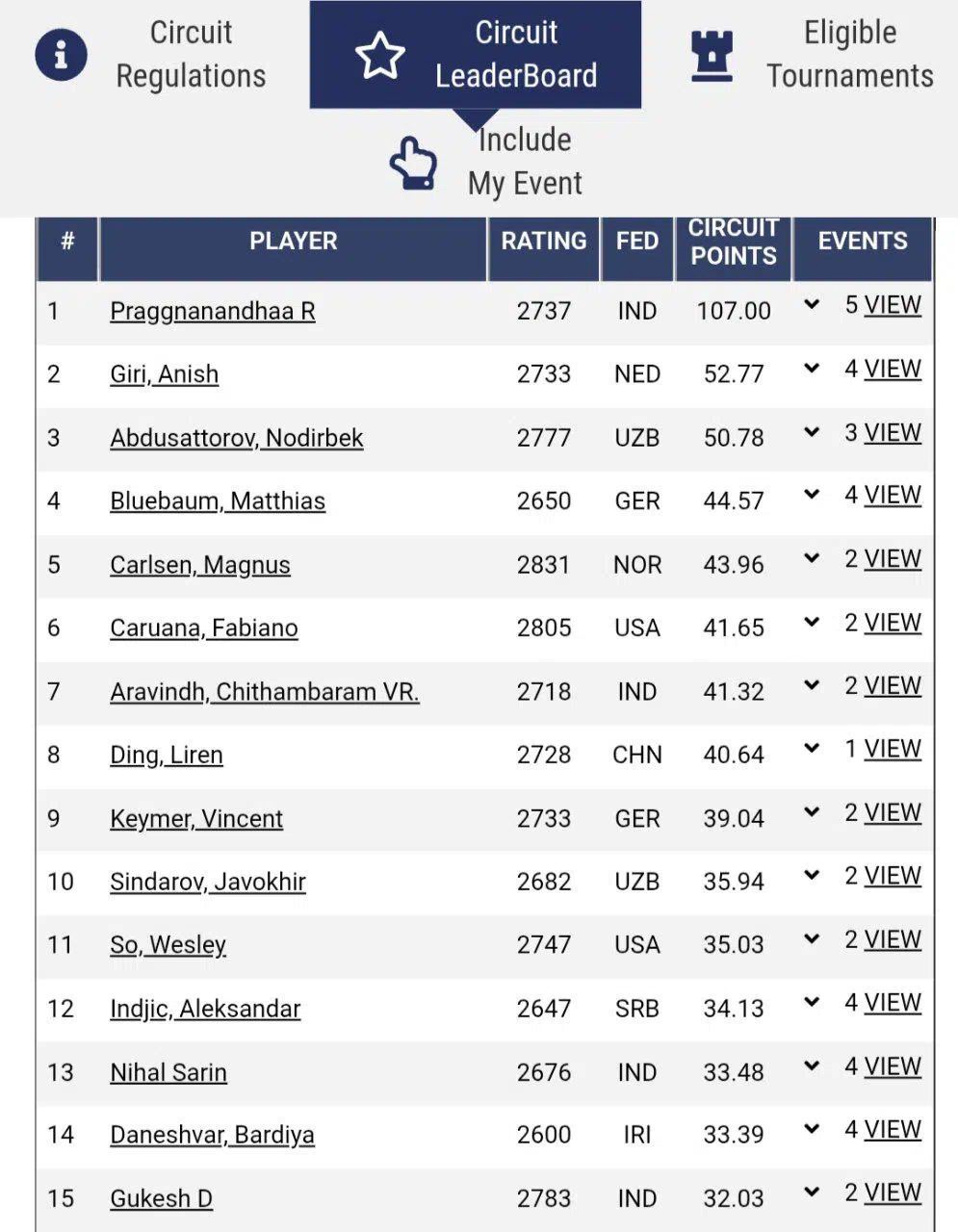
Task: Click VIEW link for Caruana, Fabiano
Action: pyautogui.click(x=893, y=623)
